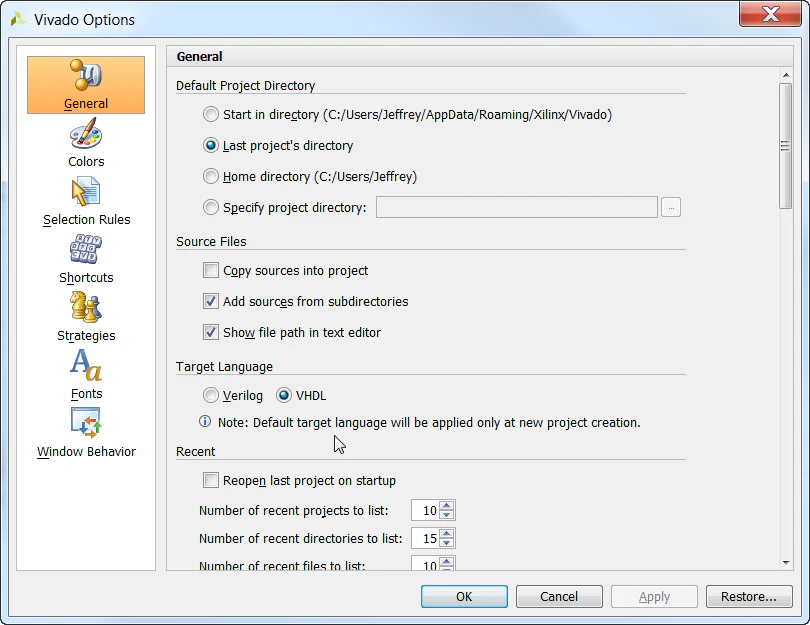
Task: Click the vertical scrollbar in General panel
Action: tap(785, 146)
